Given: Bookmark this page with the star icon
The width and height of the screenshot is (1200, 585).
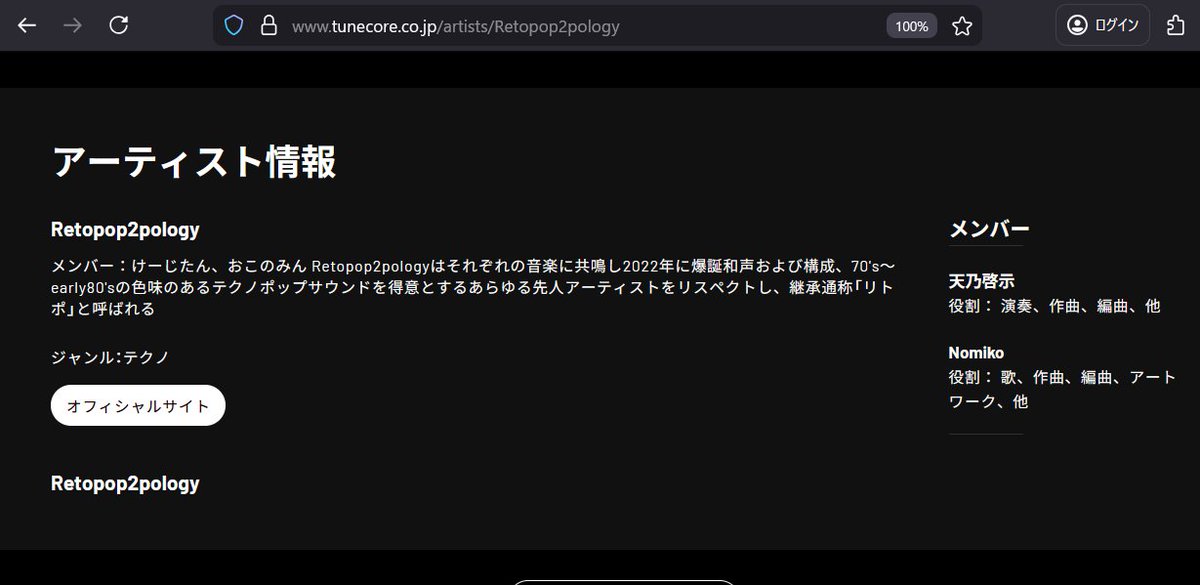Looking at the screenshot, I should 962,26.
